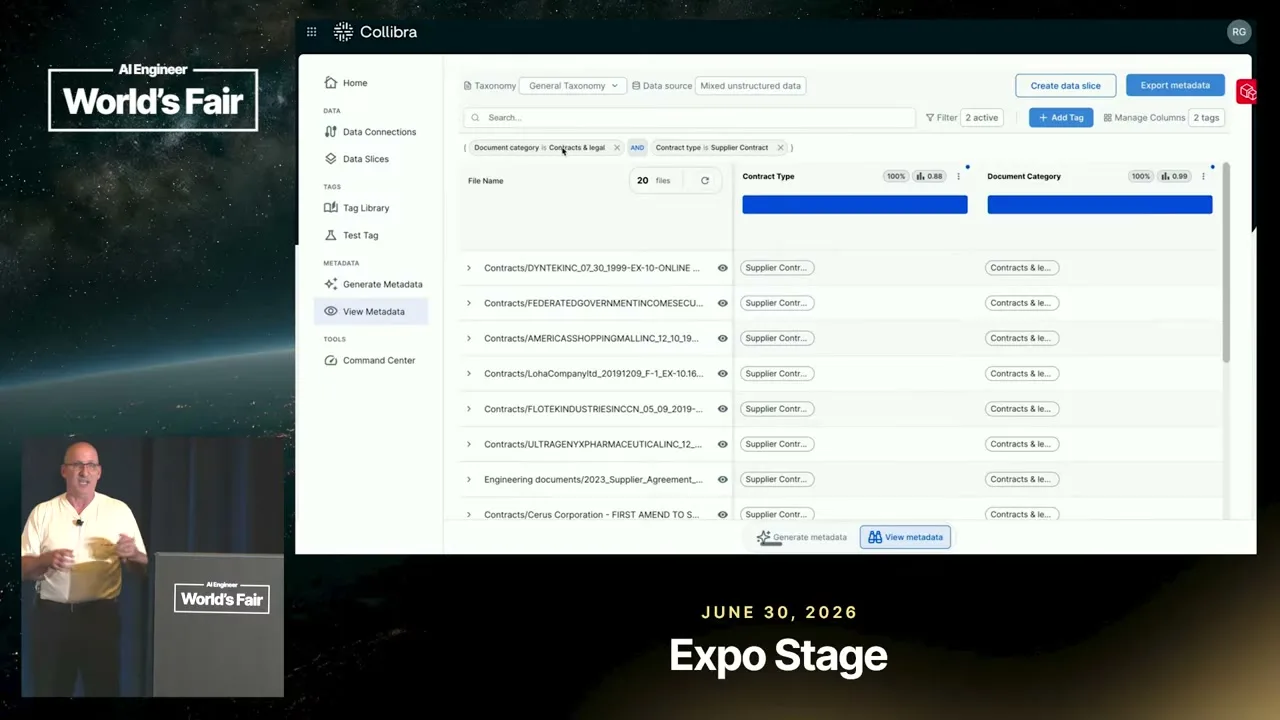Go to Home in the sidebar
The height and width of the screenshot is (720, 1280).
[x=346, y=83]
